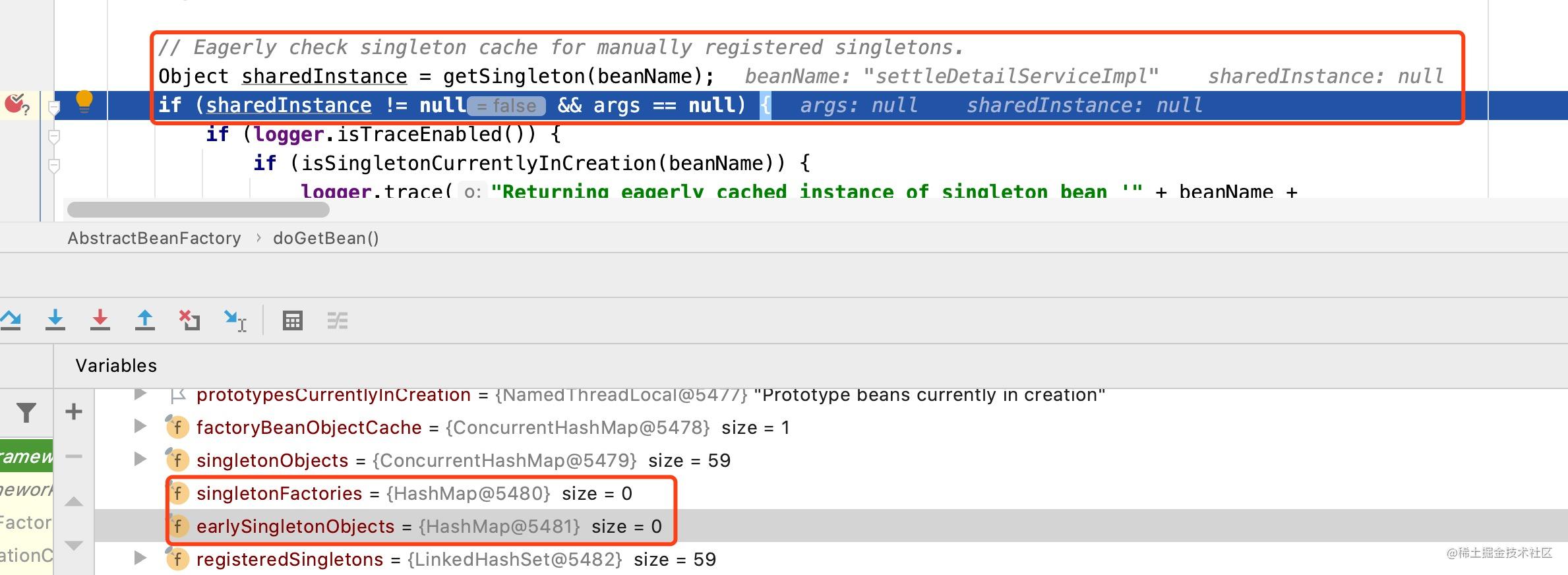Click the field icon next to earlySingletonObjects
The image size is (1568, 575).
(177, 526)
